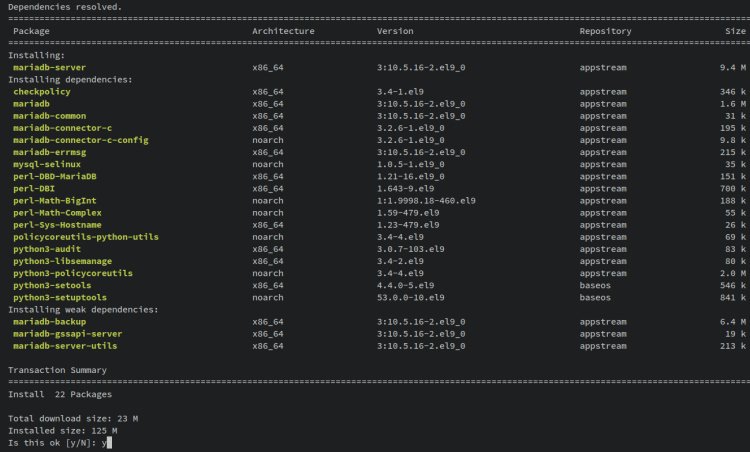Image resolution: width=750 pixels, height=452 pixels.
Task: Click the Version column header
Action: [395, 31]
